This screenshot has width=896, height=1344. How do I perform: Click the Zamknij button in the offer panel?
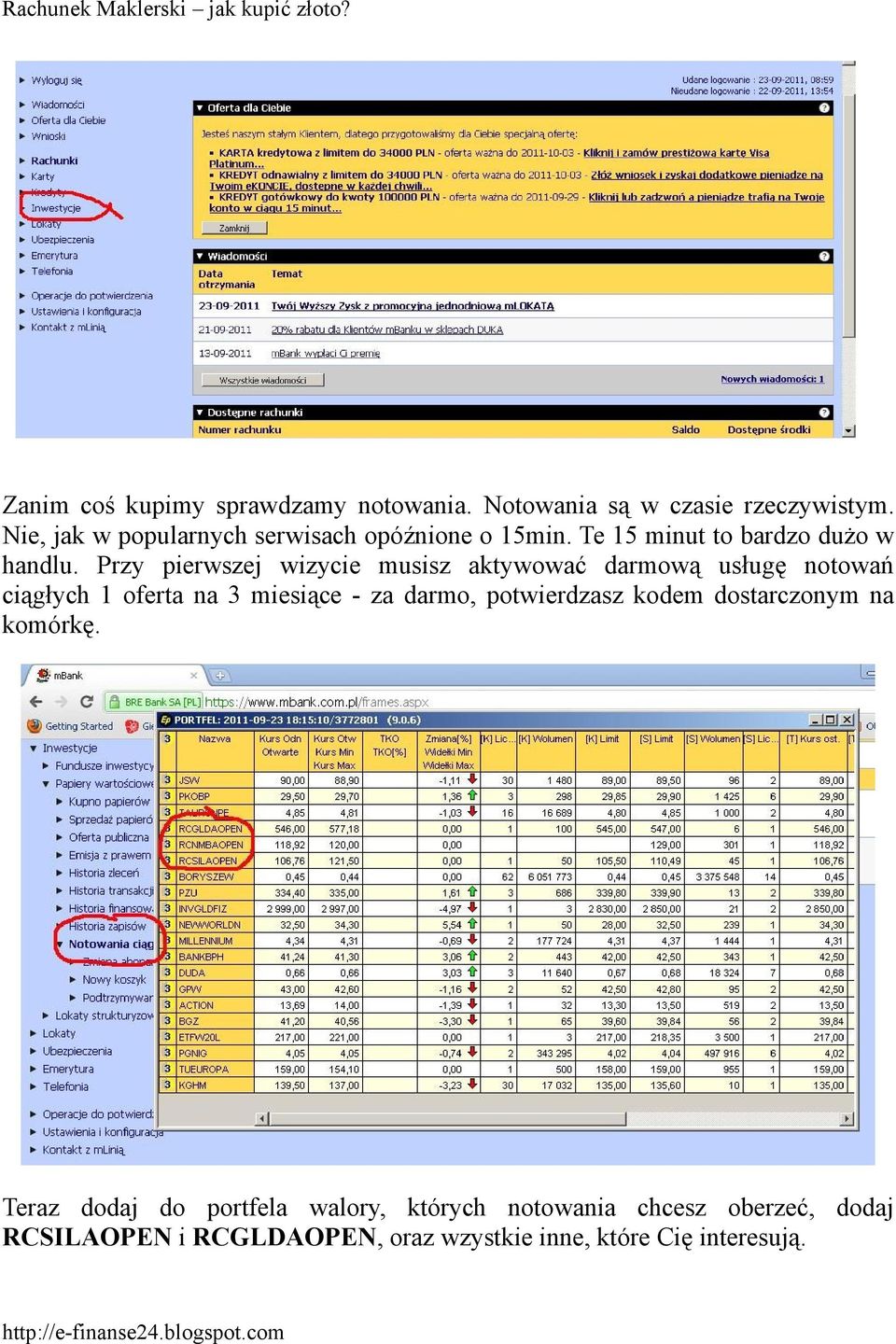tap(234, 228)
